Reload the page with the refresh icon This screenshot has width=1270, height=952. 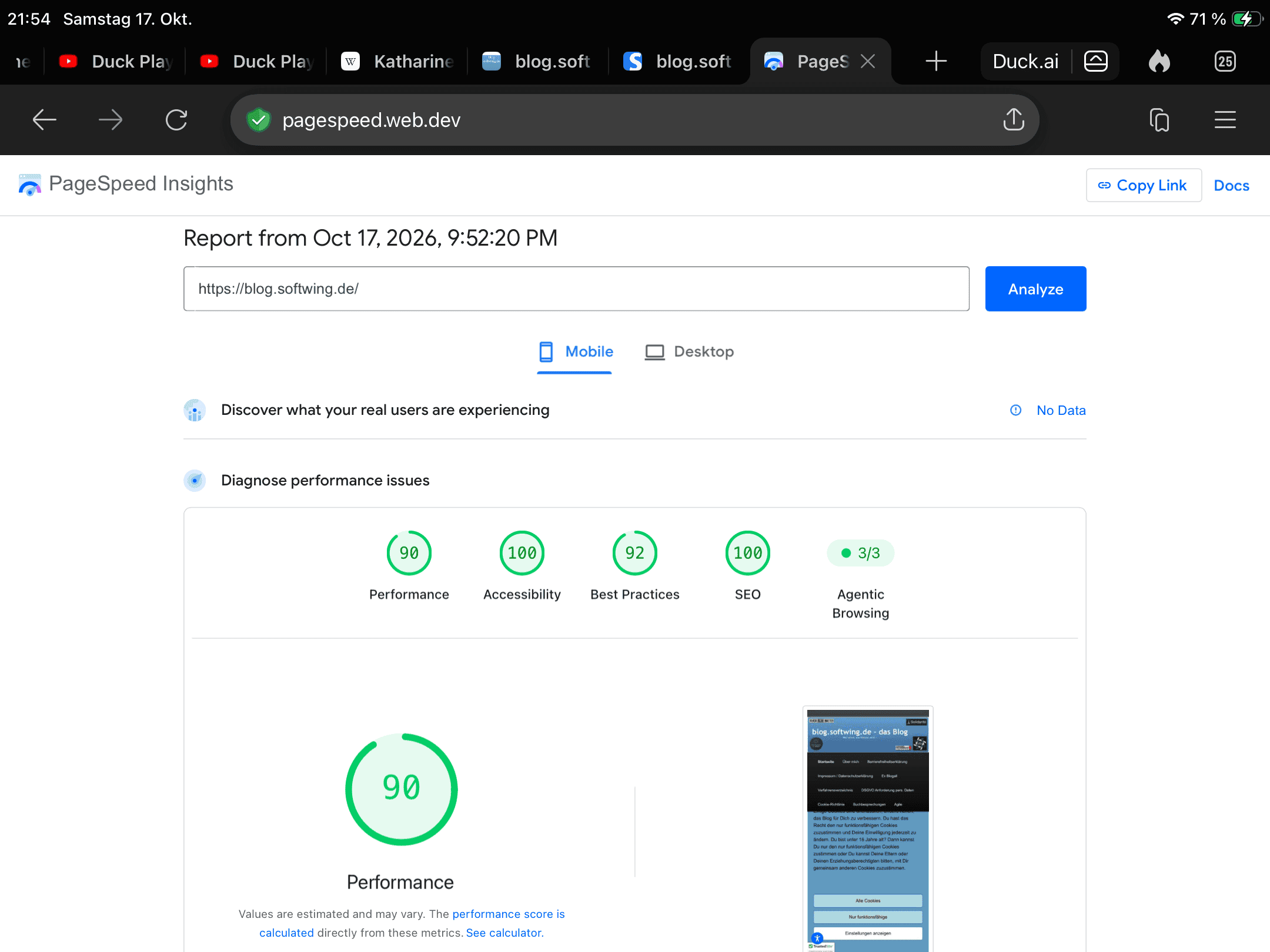tap(176, 120)
